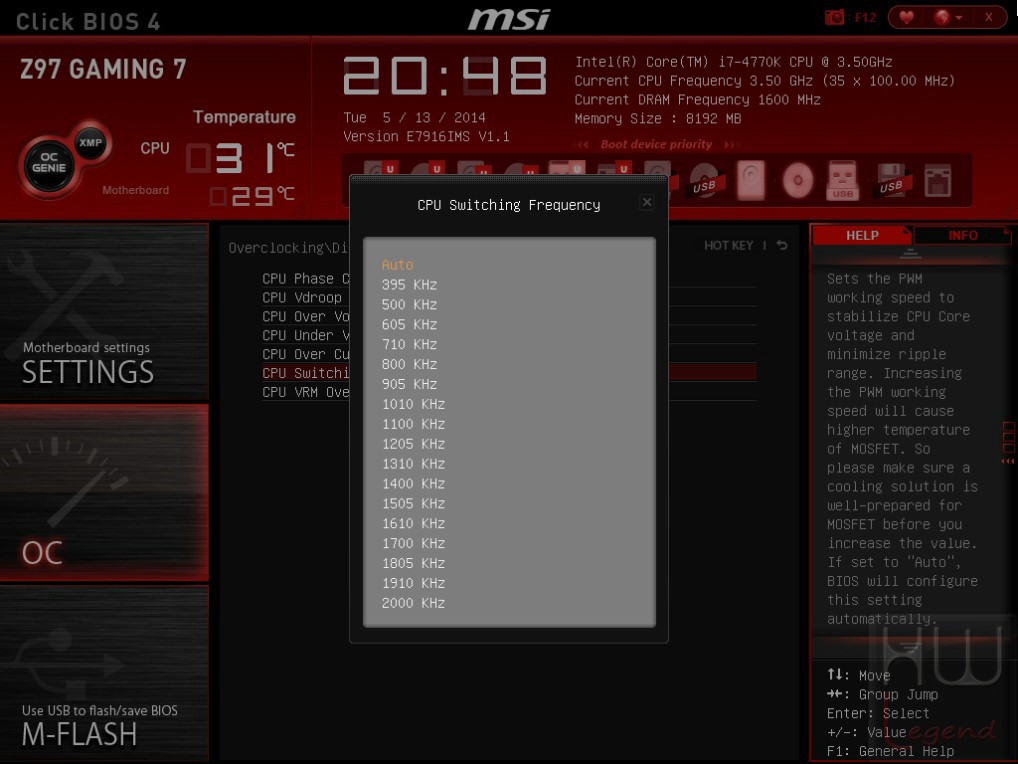Set switching frequency to 800 KHz

coord(410,364)
